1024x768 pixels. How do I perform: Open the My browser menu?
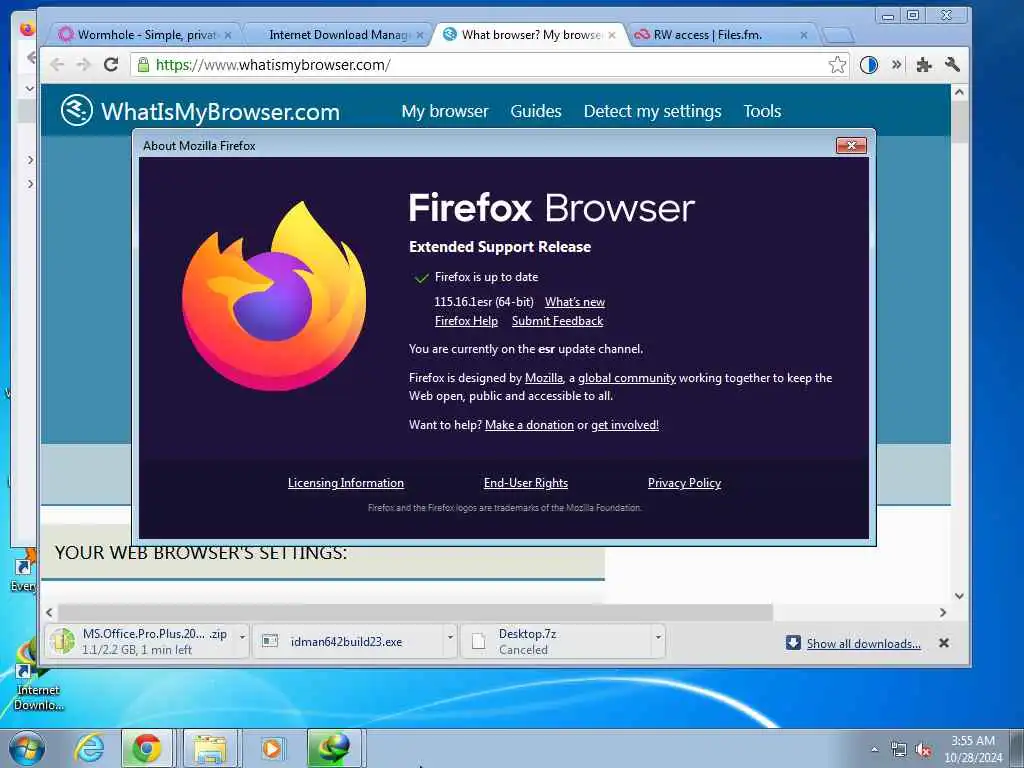445,111
